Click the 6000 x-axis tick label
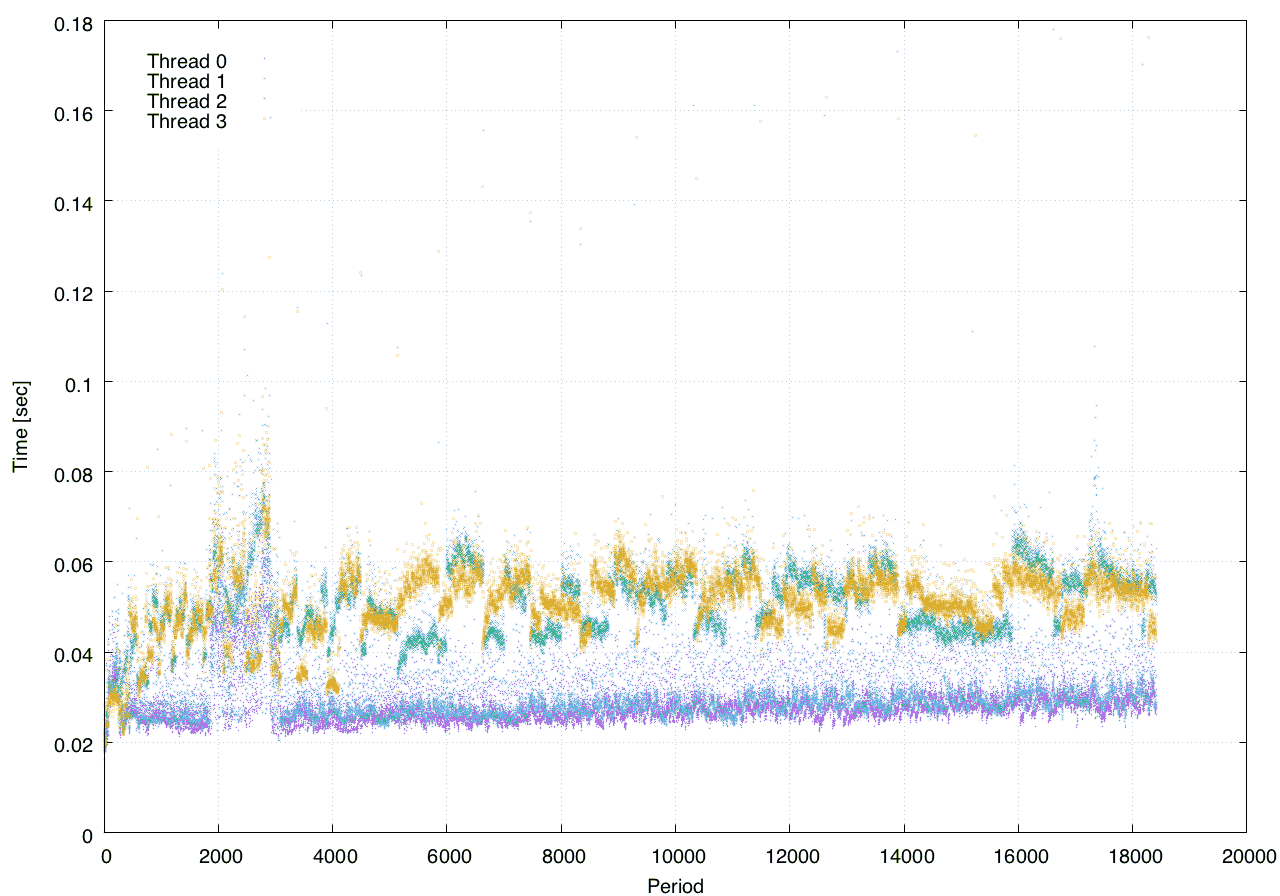The width and height of the screenshot is (1280, 896). point(447,856)
